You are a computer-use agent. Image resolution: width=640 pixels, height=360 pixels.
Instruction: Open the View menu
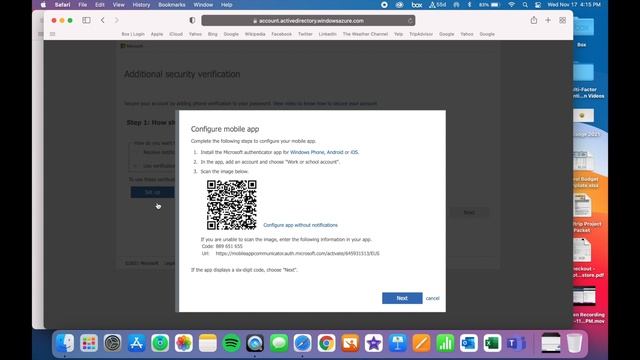tap(118, 5)
